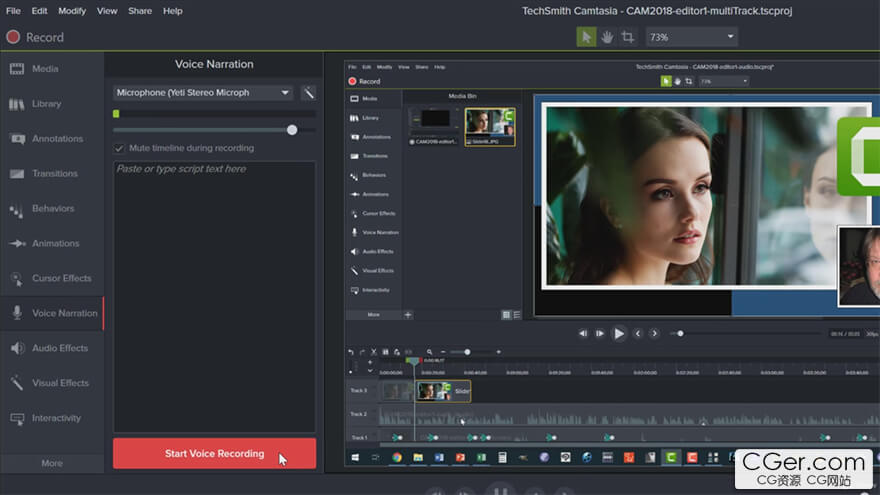Screen dimensions: 880x495
Task: Open File Explorer from the preview taskbar
Action: (x=418, y=458)
